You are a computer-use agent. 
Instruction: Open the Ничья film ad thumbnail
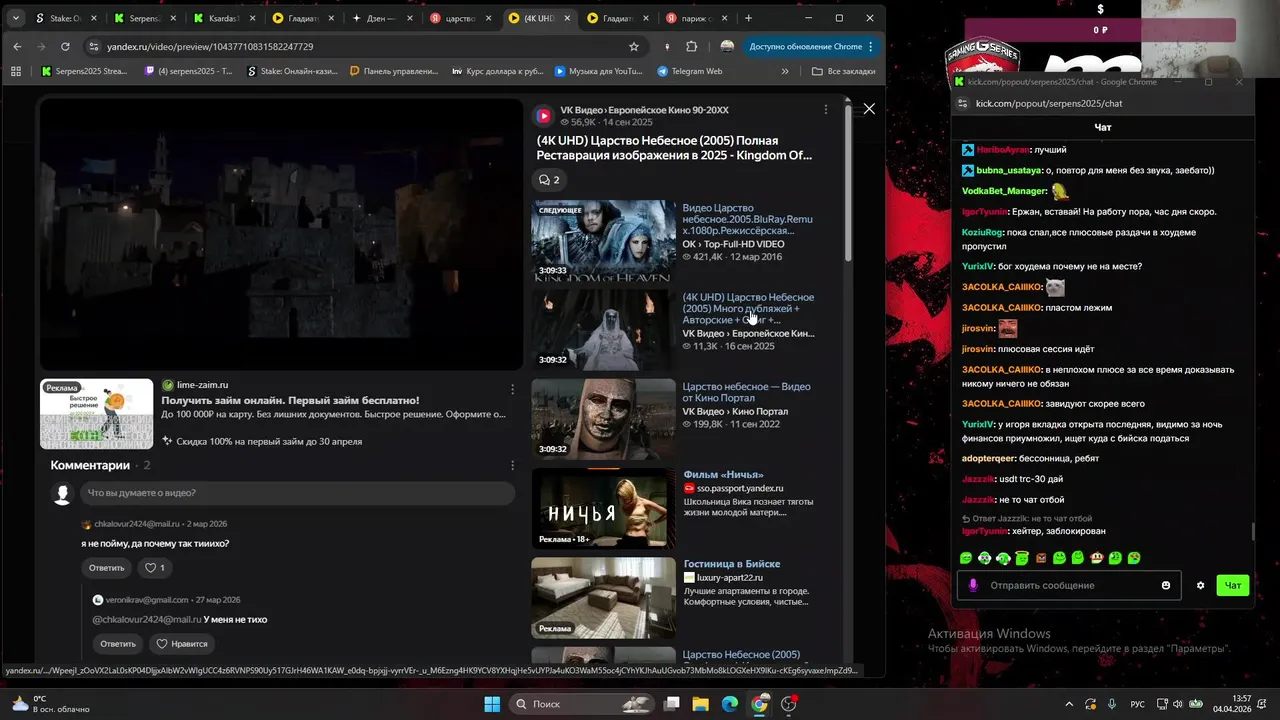click(x=603, y=509)
